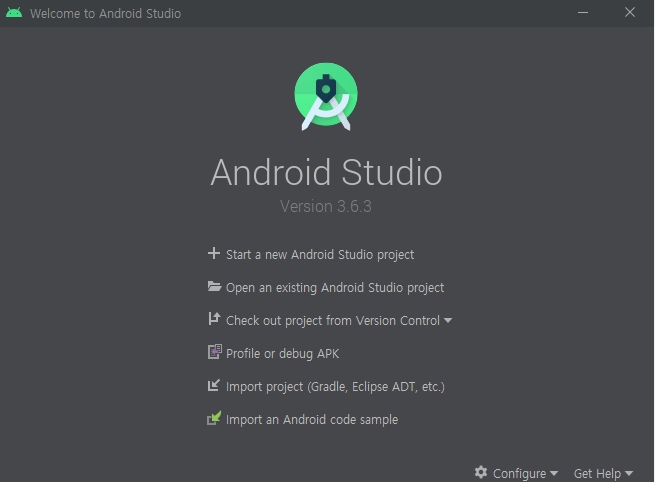Click the Version Control checkout icon
The width and height of the screenshot is (655, 482).
pos(214,319)
